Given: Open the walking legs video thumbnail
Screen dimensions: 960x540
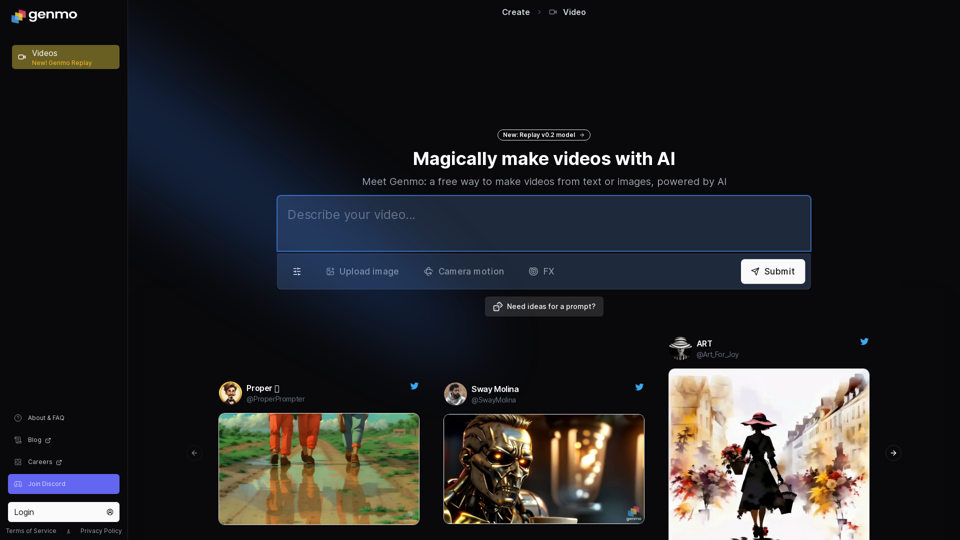Looking at the screenshot, I should tap(319, 469).
